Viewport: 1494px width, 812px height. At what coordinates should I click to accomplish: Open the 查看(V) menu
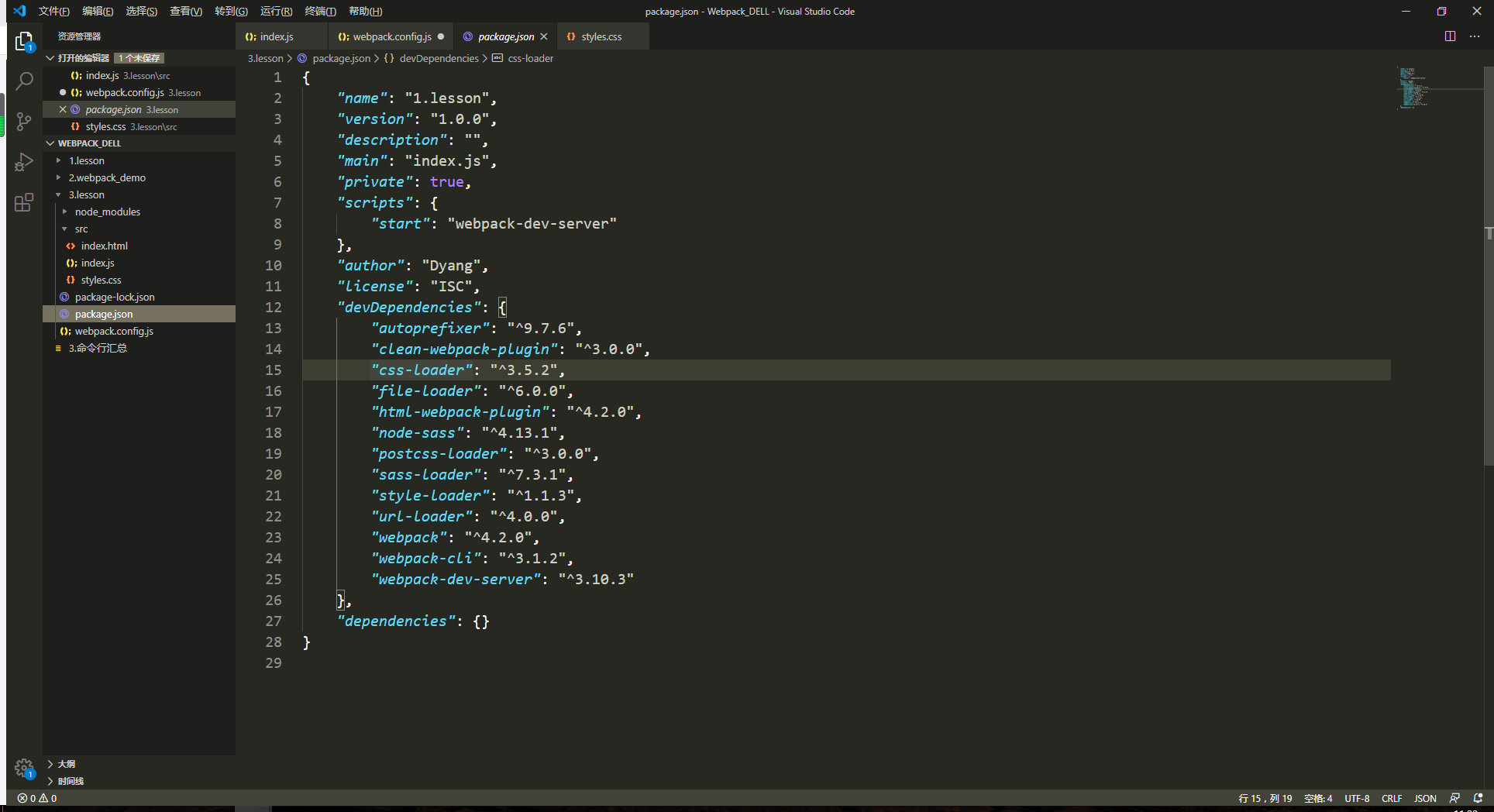point(186,11)
